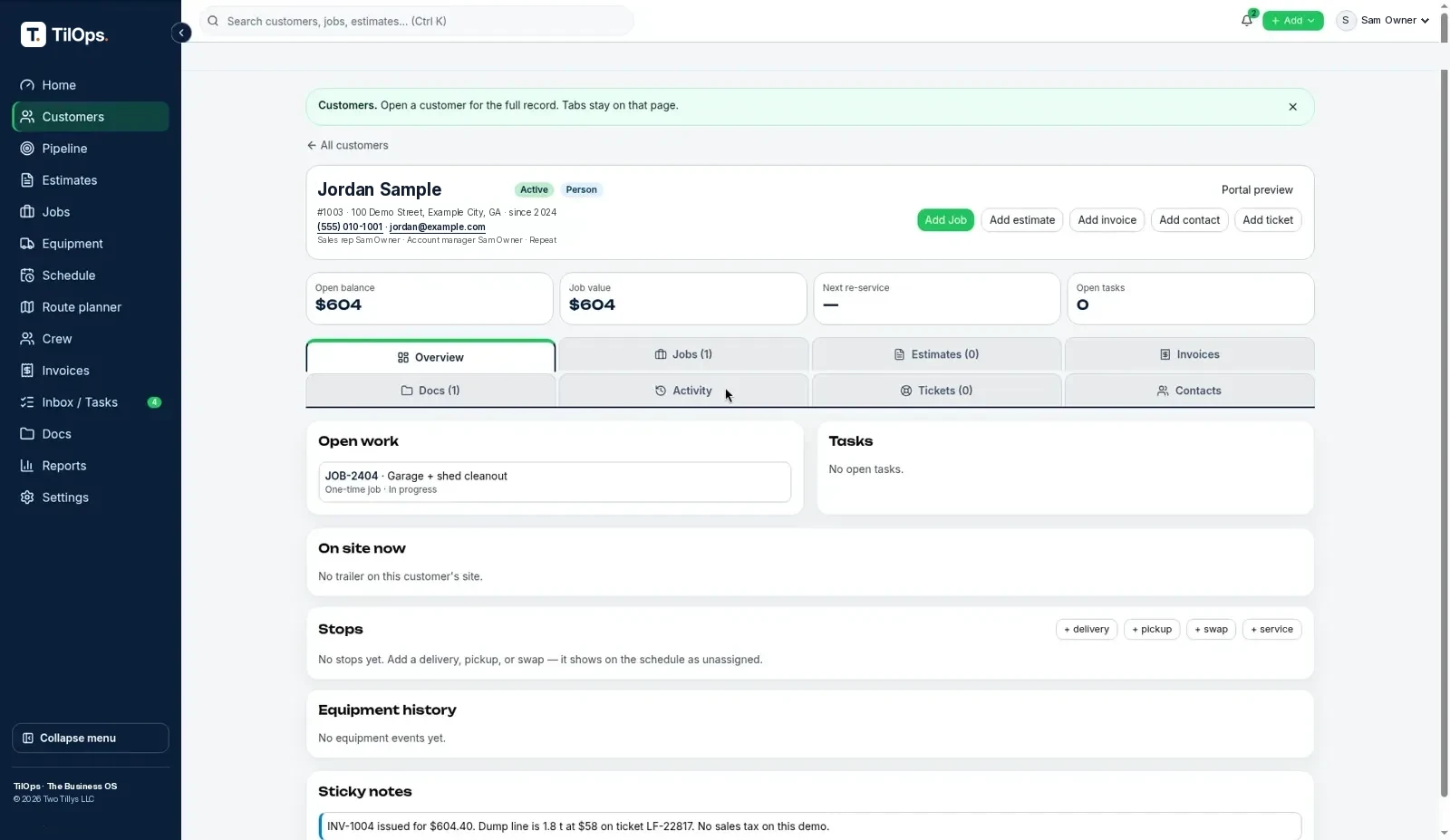Click the Add Job button
Image resolution: width=1450 pixels, height=840 pixels.
pos(945,220)
